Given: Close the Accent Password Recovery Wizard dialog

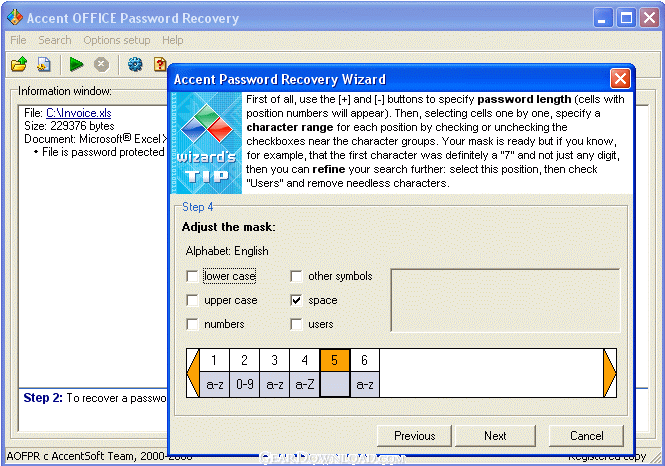Looking at the screenshot, I should click(x=620, y=78).
